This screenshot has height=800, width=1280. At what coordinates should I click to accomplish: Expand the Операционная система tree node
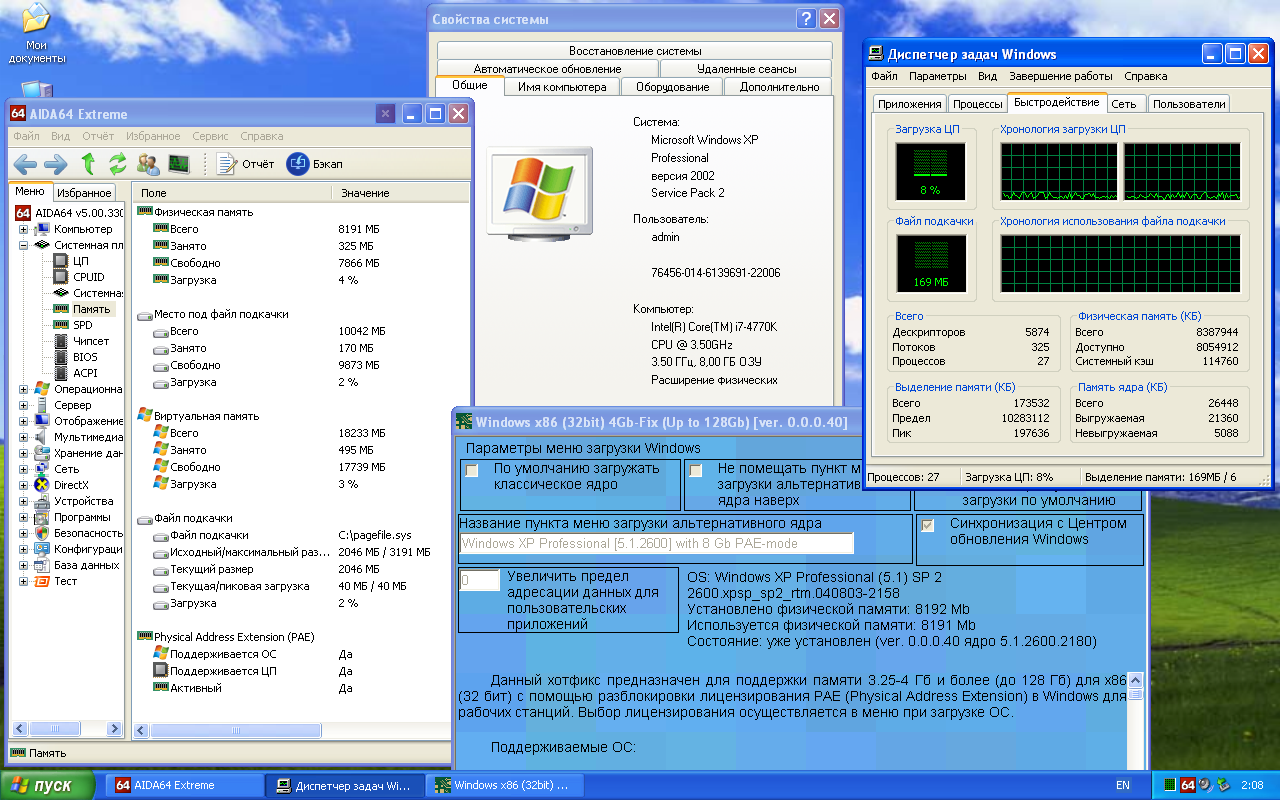[24, 389]
